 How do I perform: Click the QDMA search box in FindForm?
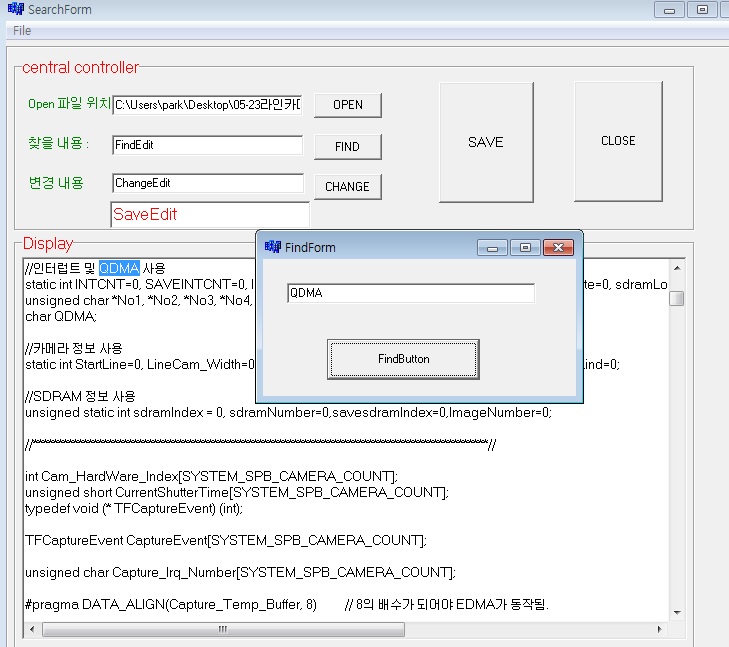pyautogui.click(x=410, y=293)
